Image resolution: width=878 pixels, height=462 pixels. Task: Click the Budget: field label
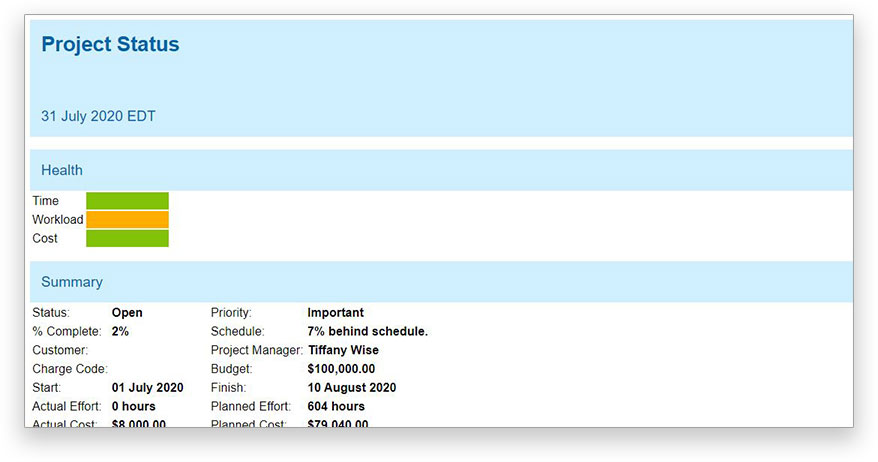(232, 368)
